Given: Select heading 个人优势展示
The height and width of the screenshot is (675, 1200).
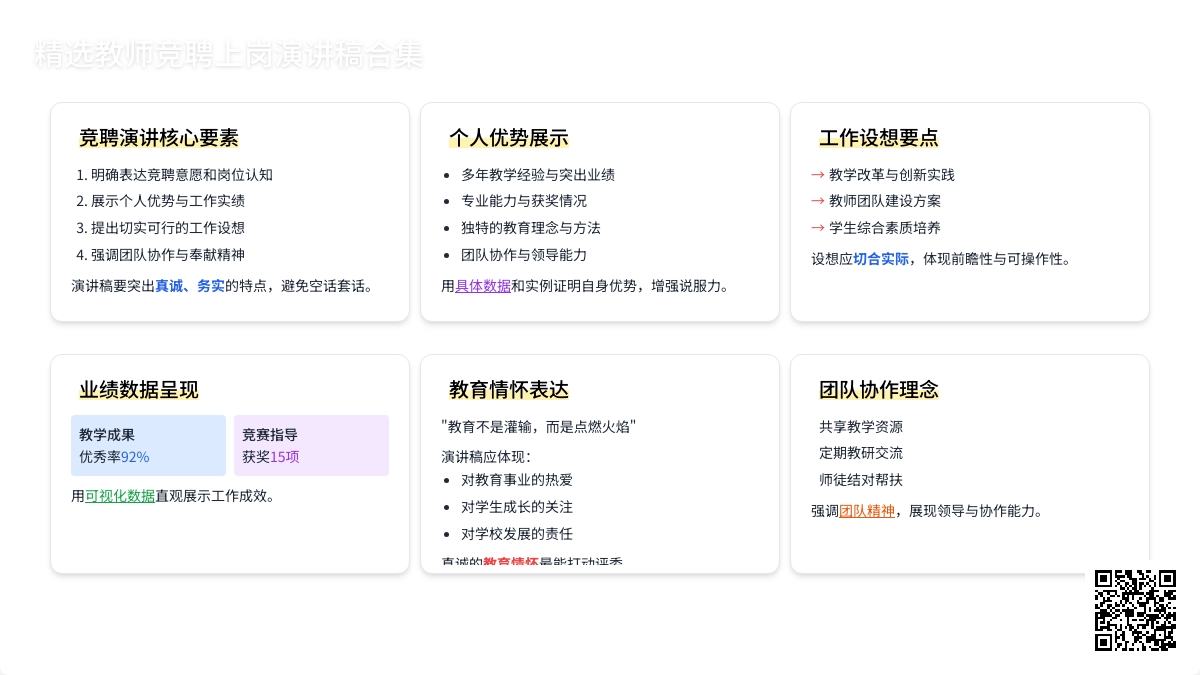Looking at the screenshot, I should point(509,138).
